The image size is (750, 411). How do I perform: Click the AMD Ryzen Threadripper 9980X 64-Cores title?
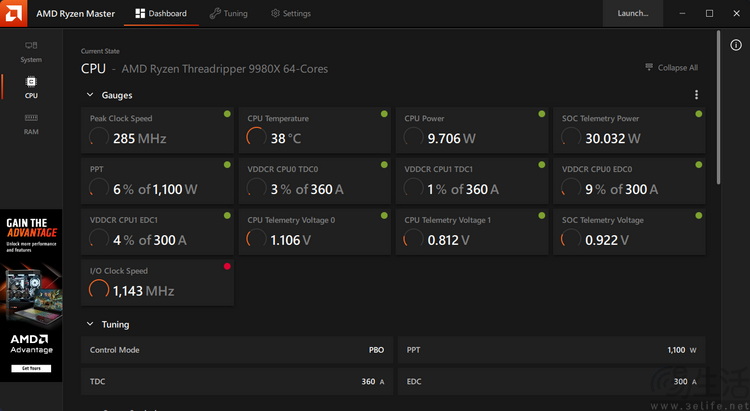coord(225,69)
